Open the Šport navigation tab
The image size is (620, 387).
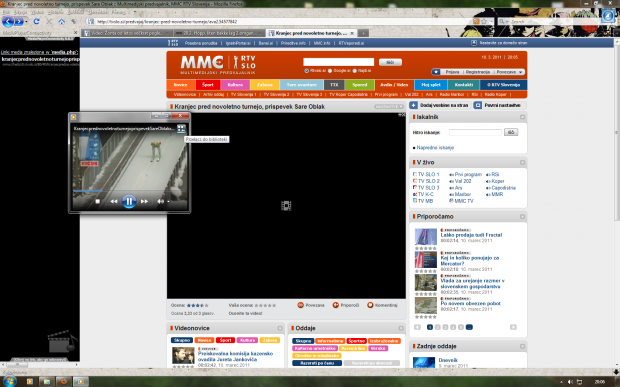208,85
